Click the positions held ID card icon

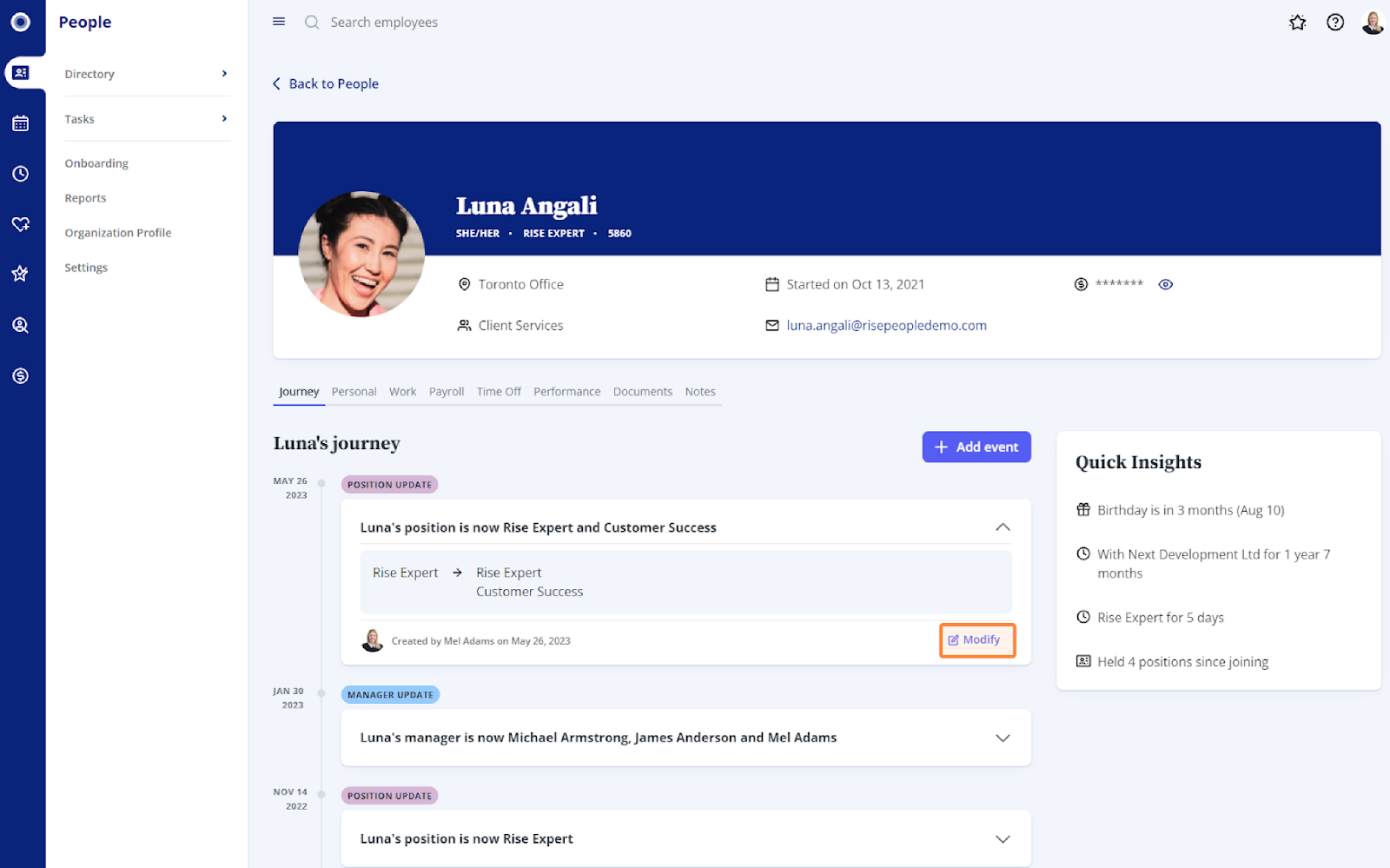(1083, 661)
